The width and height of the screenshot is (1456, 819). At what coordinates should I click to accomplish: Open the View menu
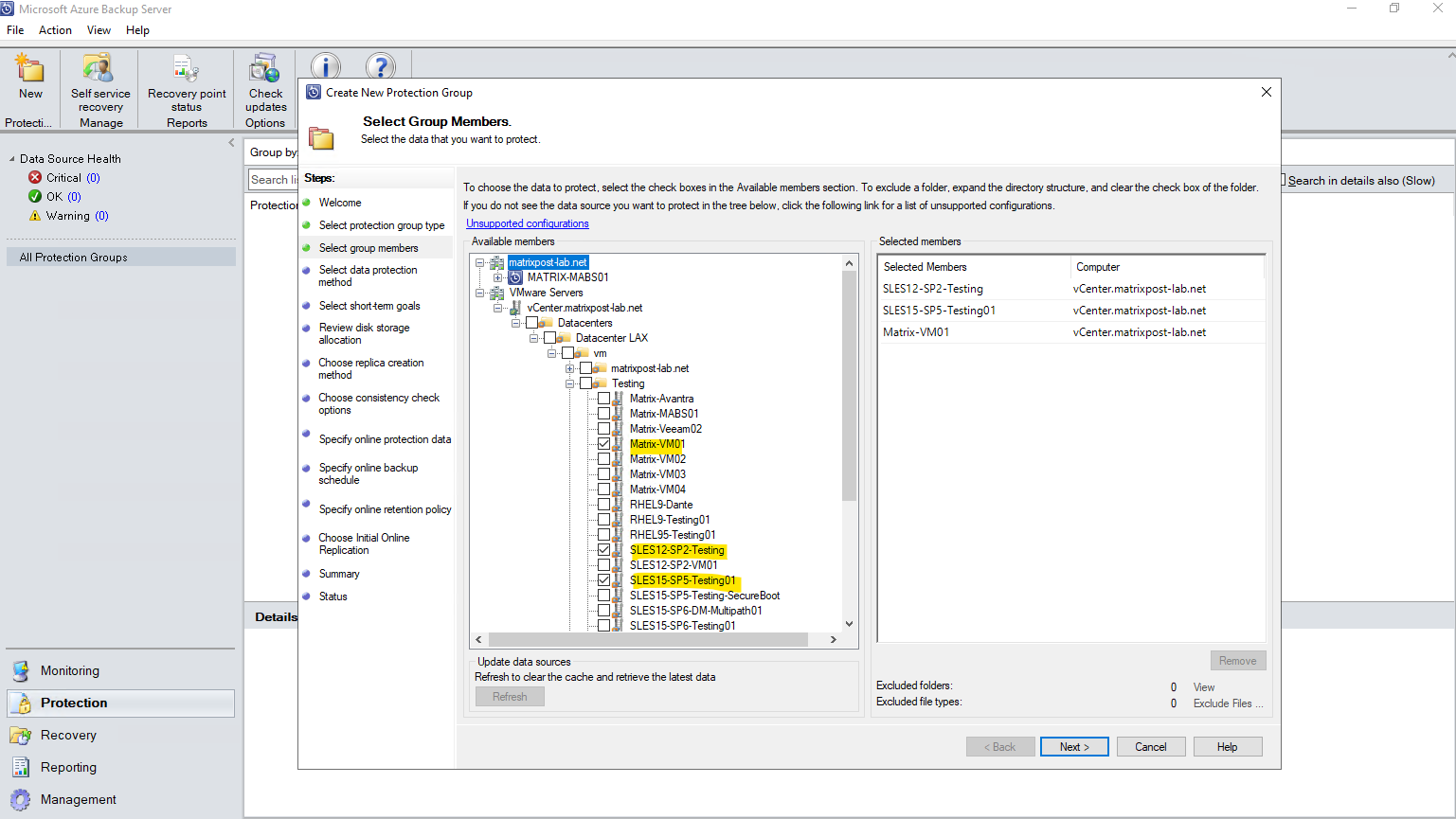pos(99,30)
